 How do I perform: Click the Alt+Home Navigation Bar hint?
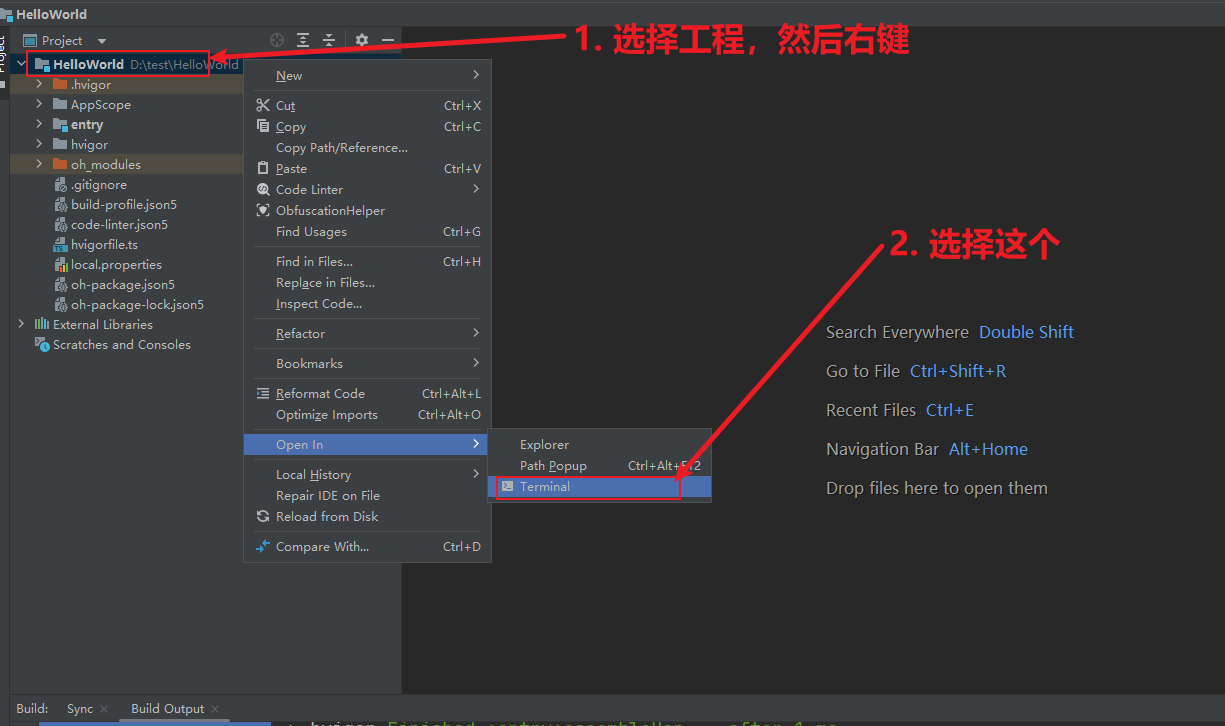pyautogui.click(x=988, y=449)
